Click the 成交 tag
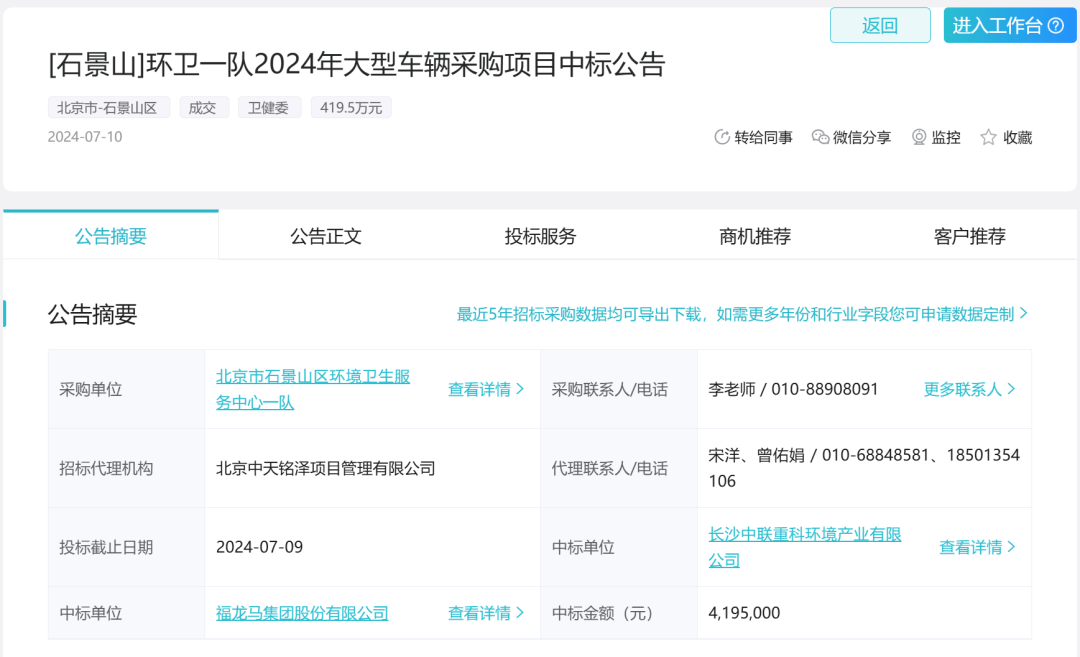Image resolution: width=1080 pixels, height=657 pixels. [x=203, y=107]
